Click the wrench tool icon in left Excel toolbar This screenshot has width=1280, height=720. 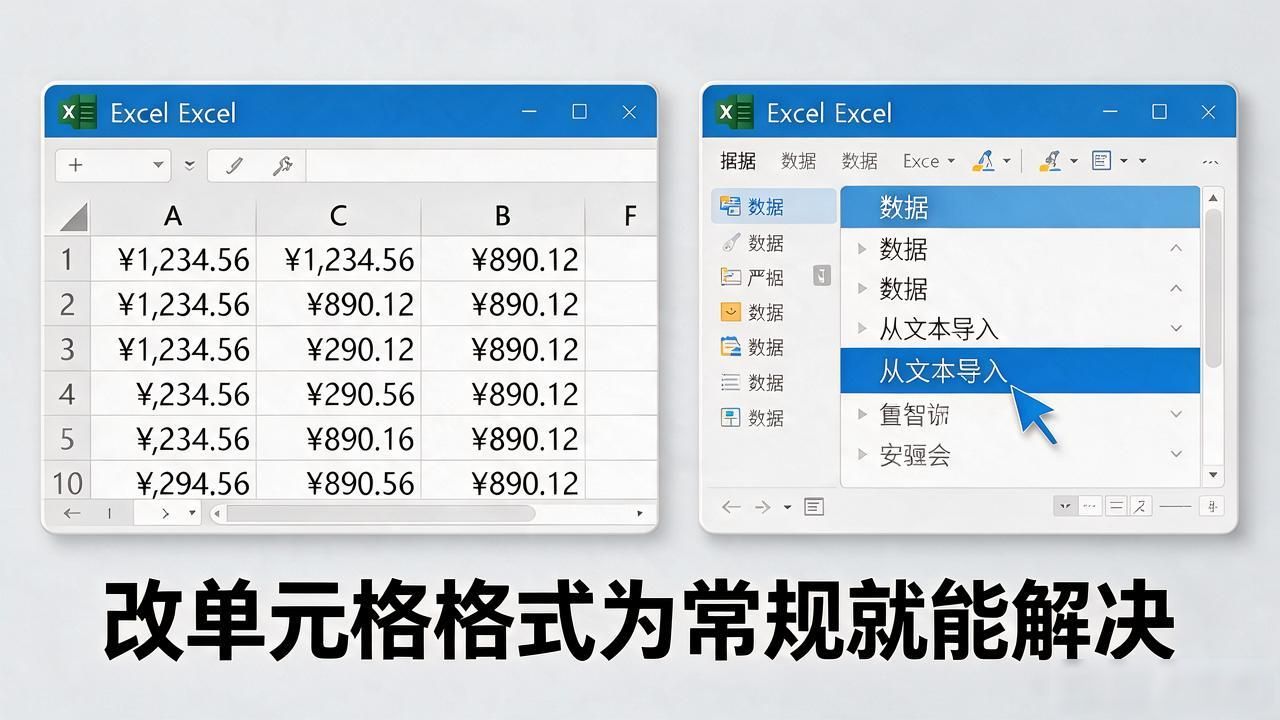(282, 166)
